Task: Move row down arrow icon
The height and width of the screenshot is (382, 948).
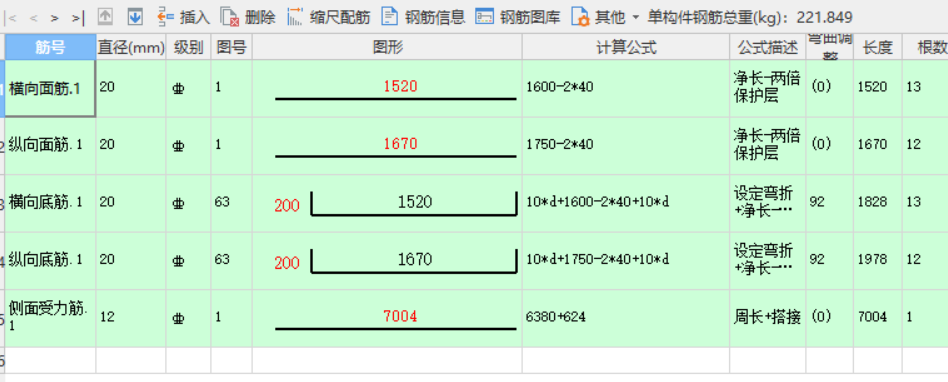Action: (x=135, y=17)
